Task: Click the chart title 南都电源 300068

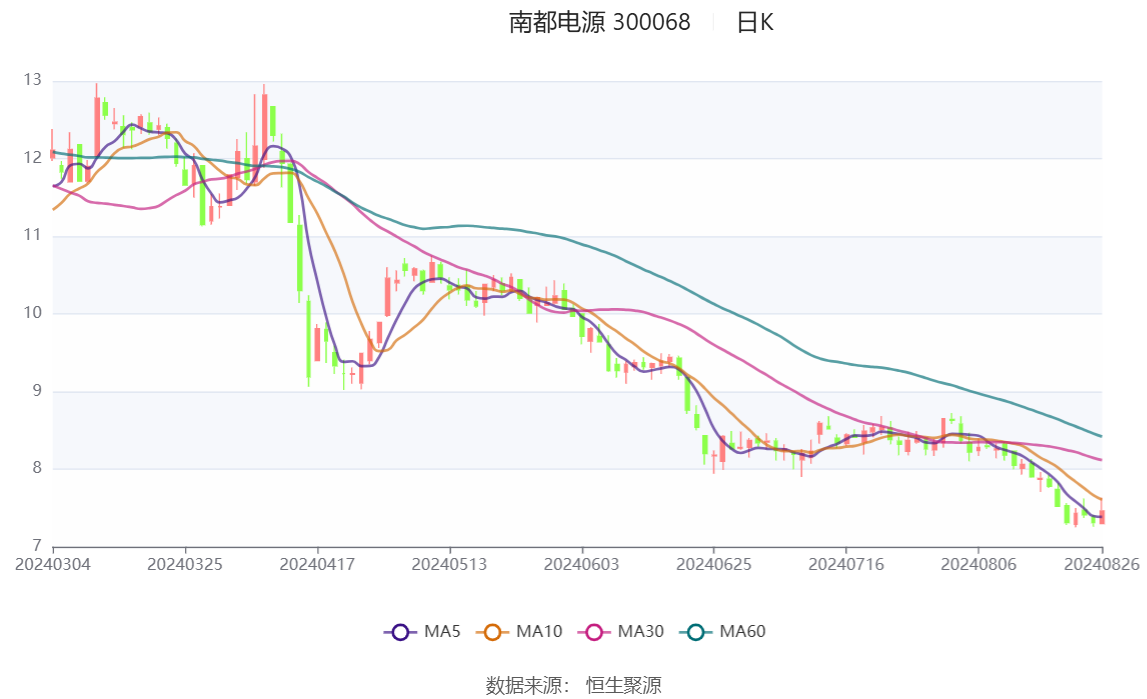Action: pos(600,23)
